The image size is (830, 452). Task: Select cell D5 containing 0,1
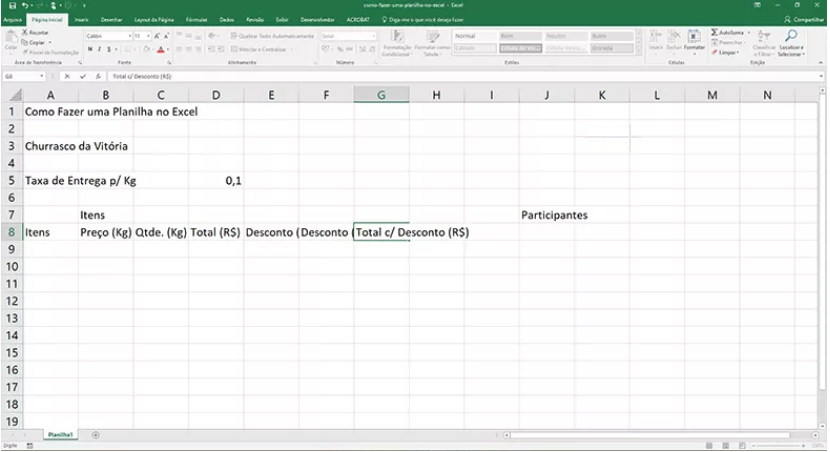coord(216,181)
